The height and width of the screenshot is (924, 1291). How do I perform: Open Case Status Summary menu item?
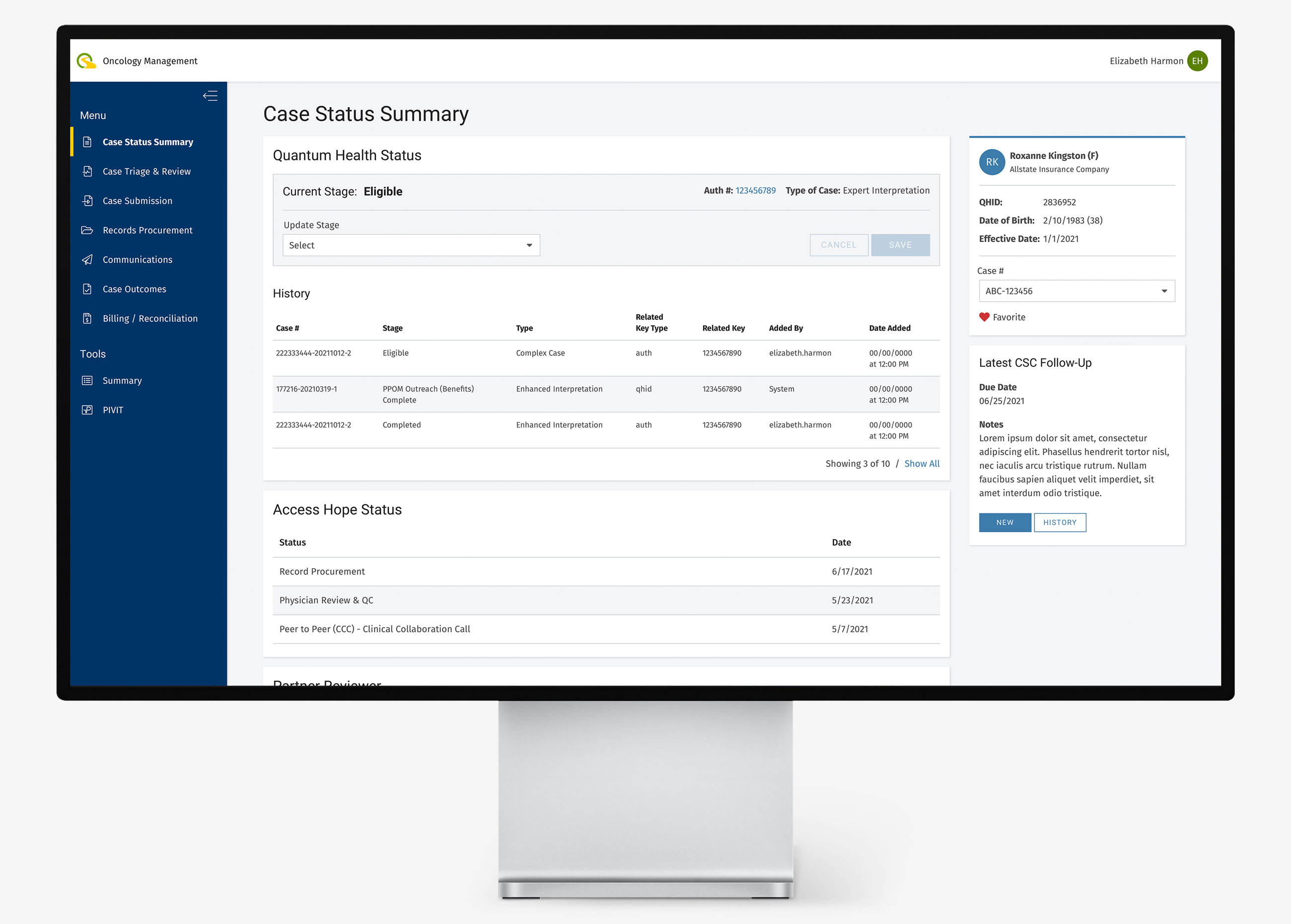click(148, 142)
